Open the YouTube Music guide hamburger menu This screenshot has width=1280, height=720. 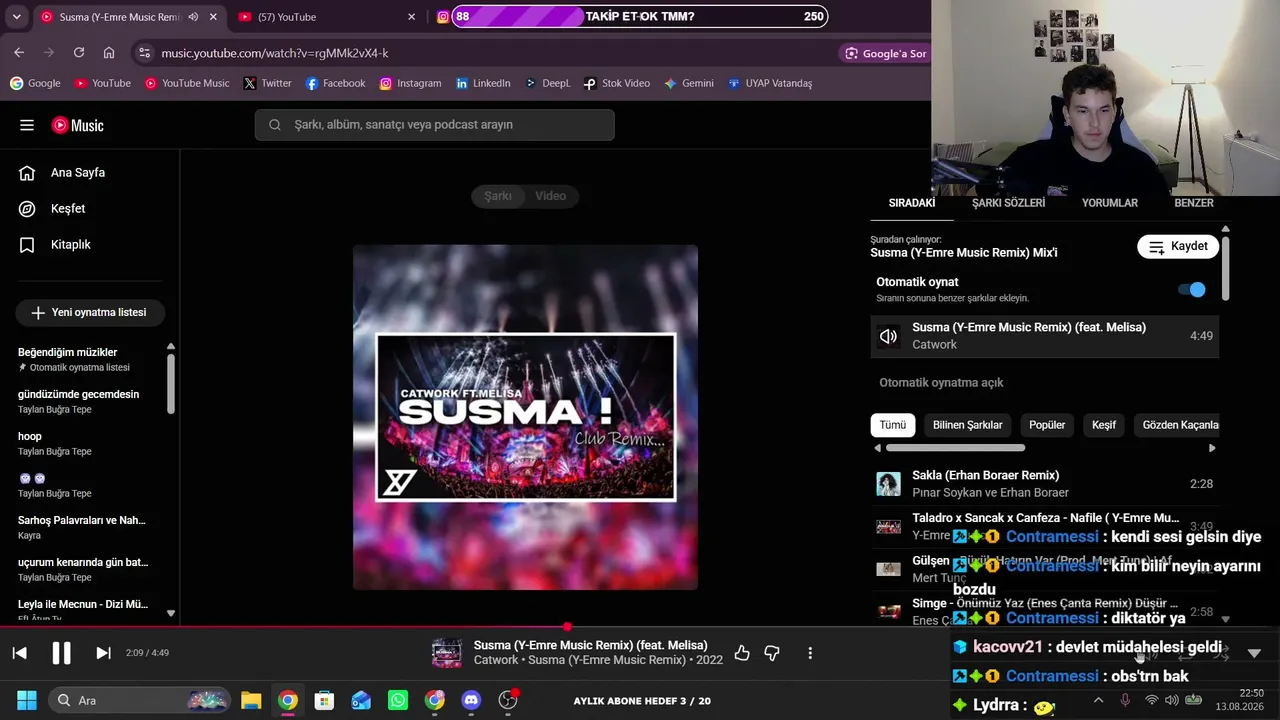click(x=27, y=125)
